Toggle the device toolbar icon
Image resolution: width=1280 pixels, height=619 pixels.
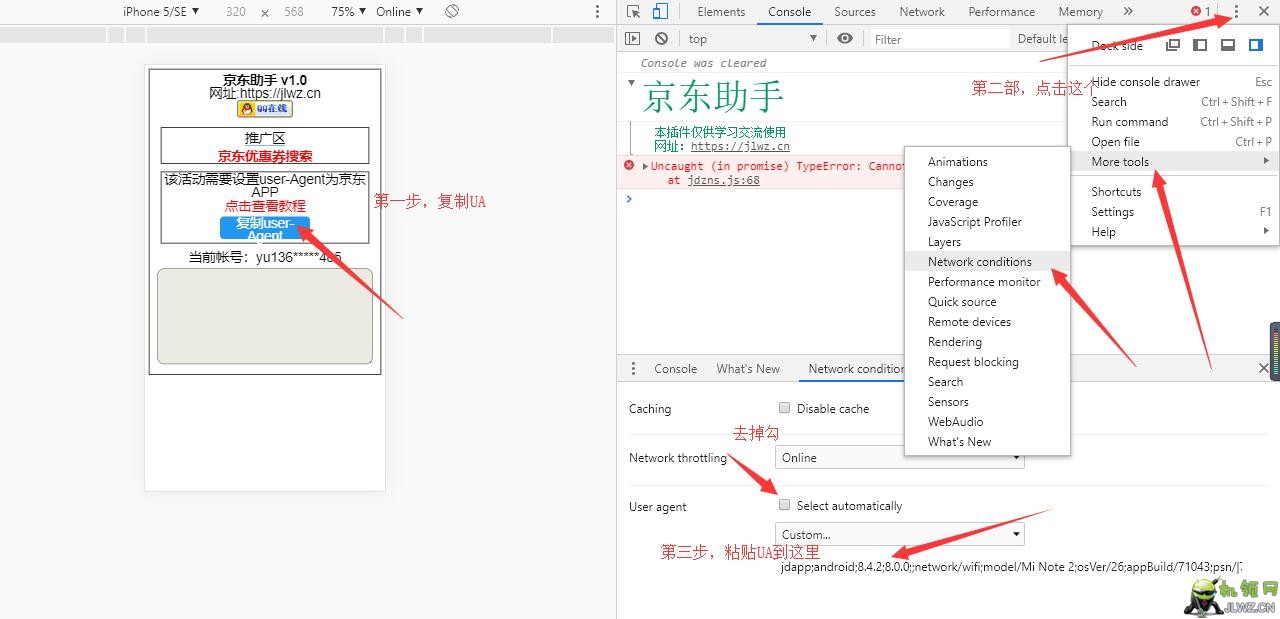[660, 12]
